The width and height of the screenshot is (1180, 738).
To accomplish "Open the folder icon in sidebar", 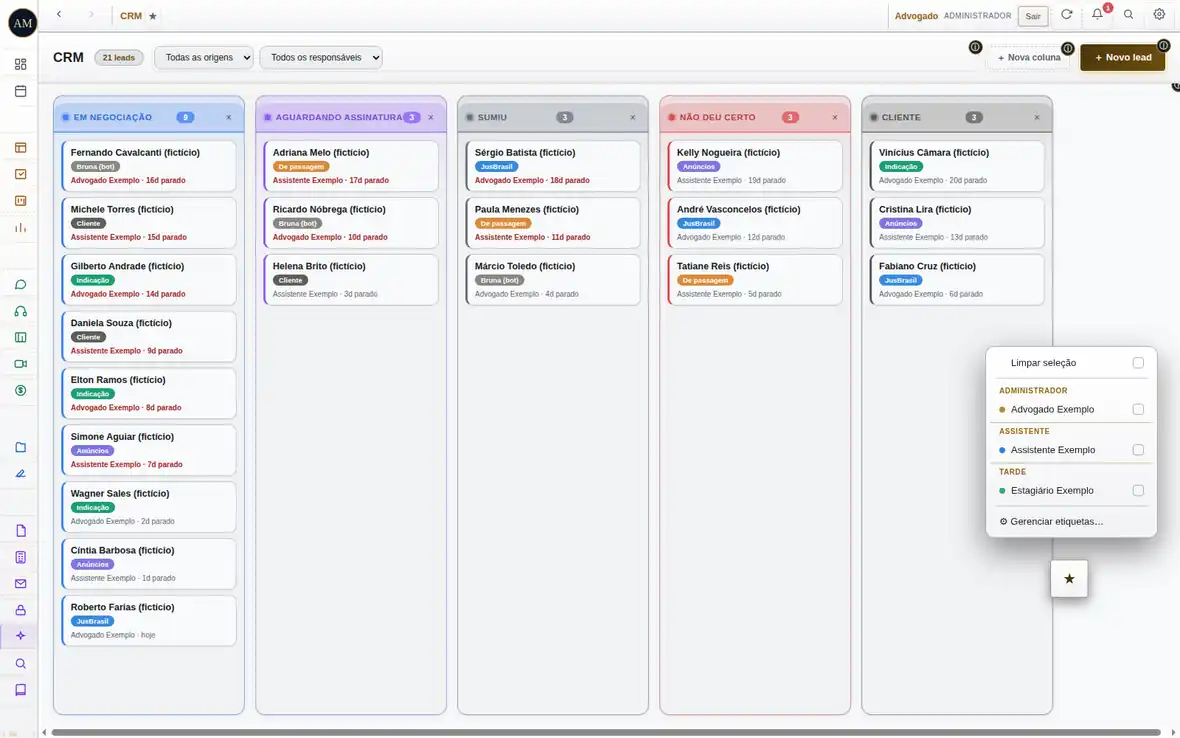I will (20, 447).
